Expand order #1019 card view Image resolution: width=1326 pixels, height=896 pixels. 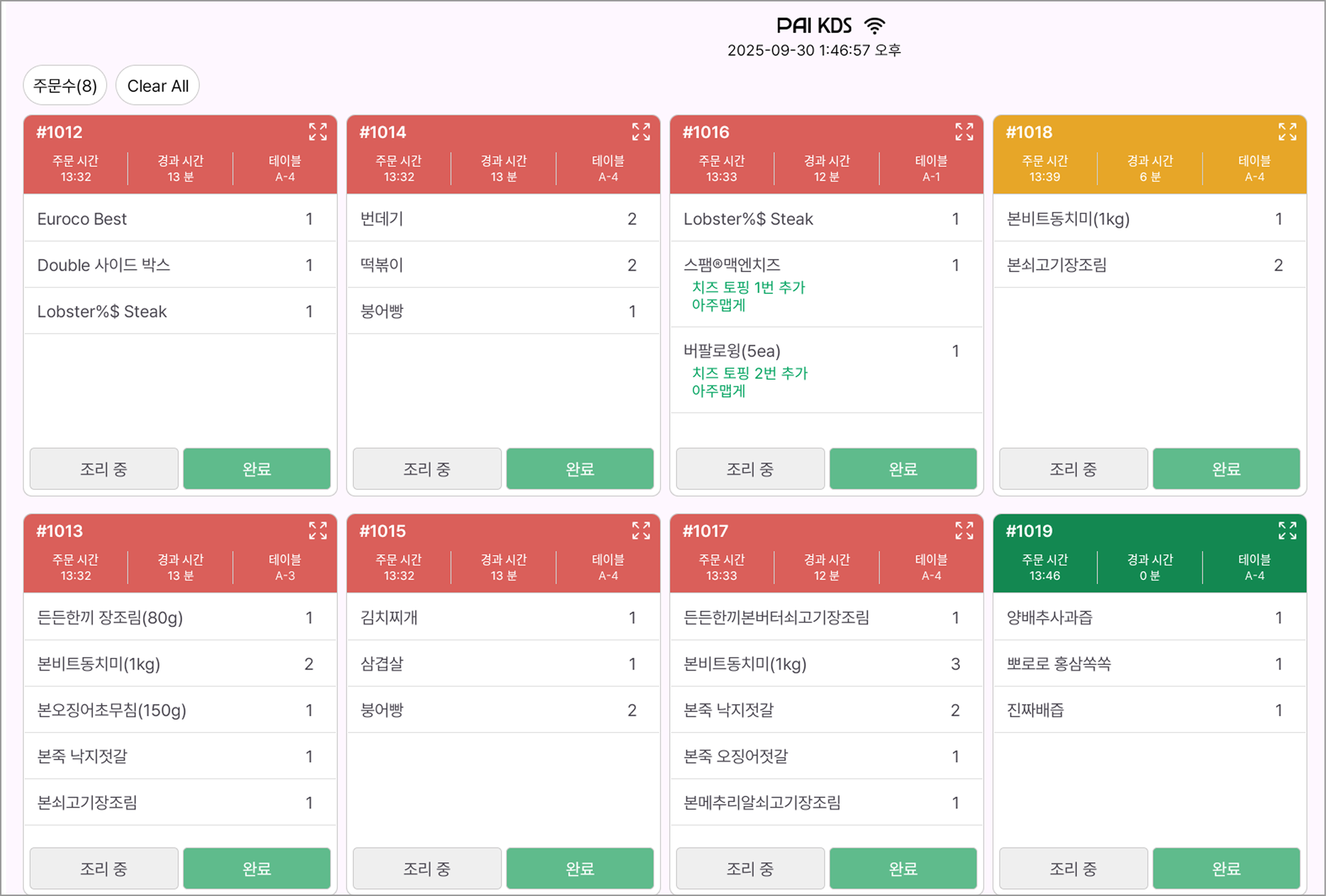[x=1287, y=531]
